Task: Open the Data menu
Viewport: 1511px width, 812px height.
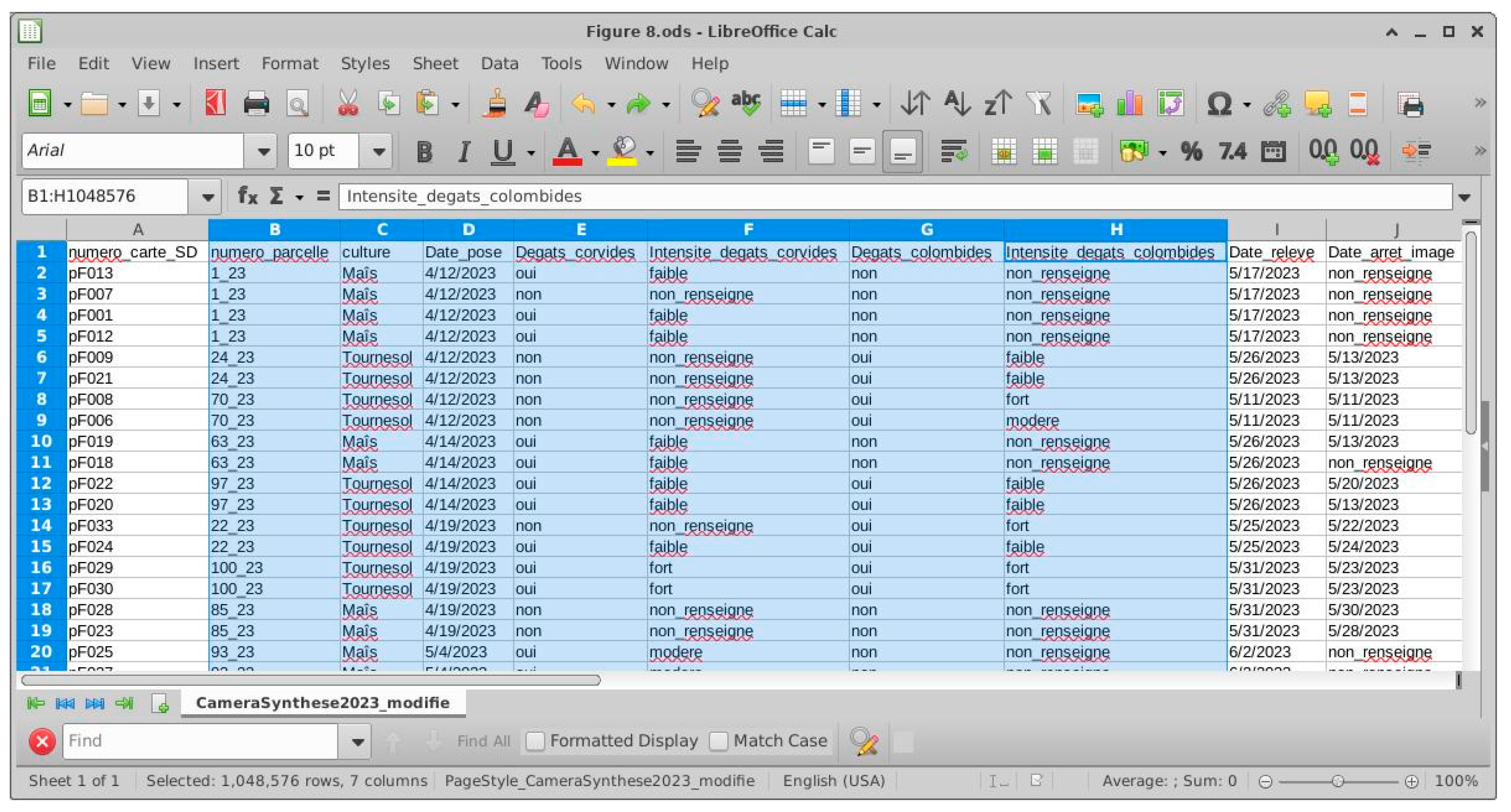Action: click(499, 63)
